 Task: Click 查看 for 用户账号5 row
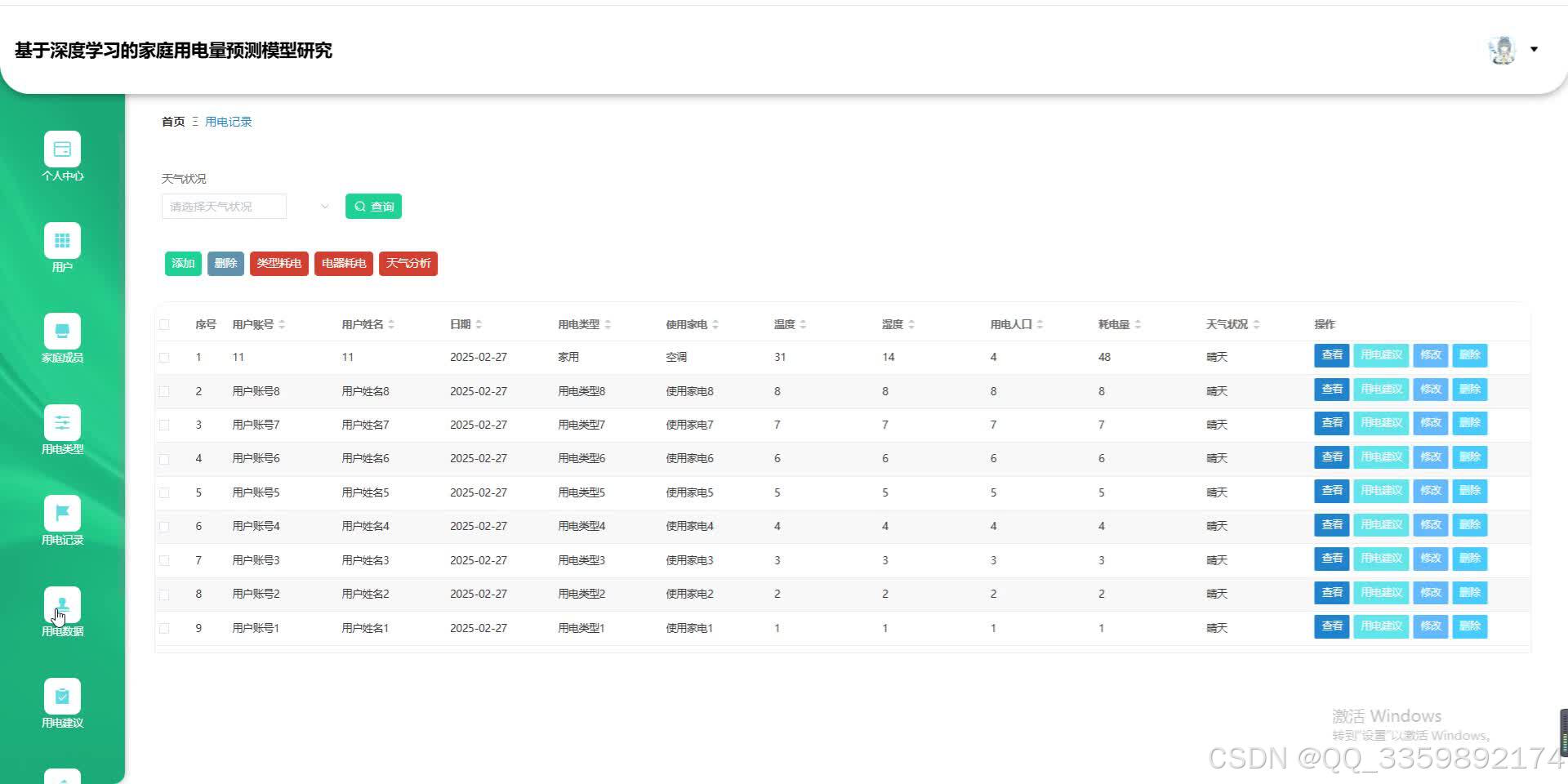coord(1332,491)
